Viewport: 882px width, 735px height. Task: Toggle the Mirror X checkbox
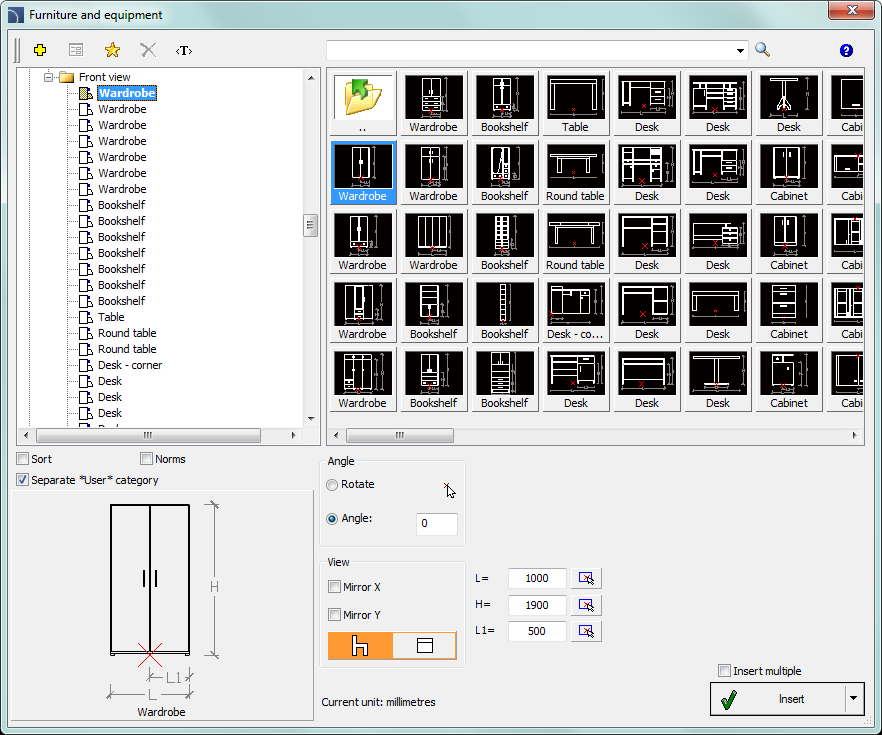tap(334, 587)
